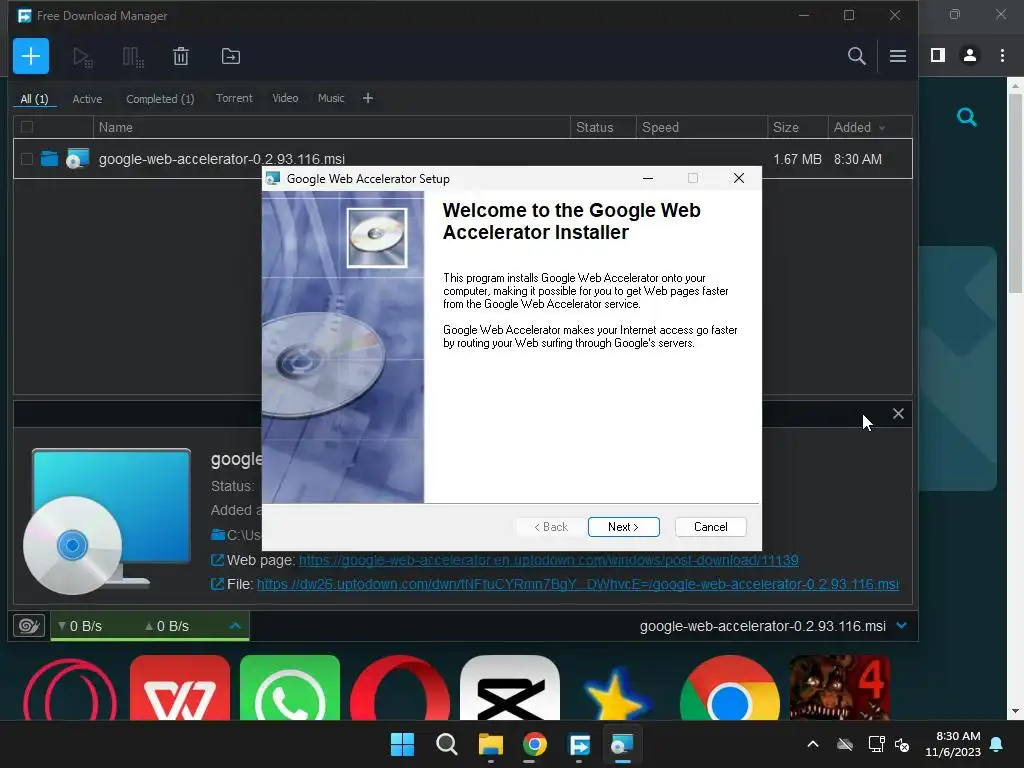Open the browser three-dot menu
The height and width of the screenshot is (768, 1024).
click(x=1002, y=56)
